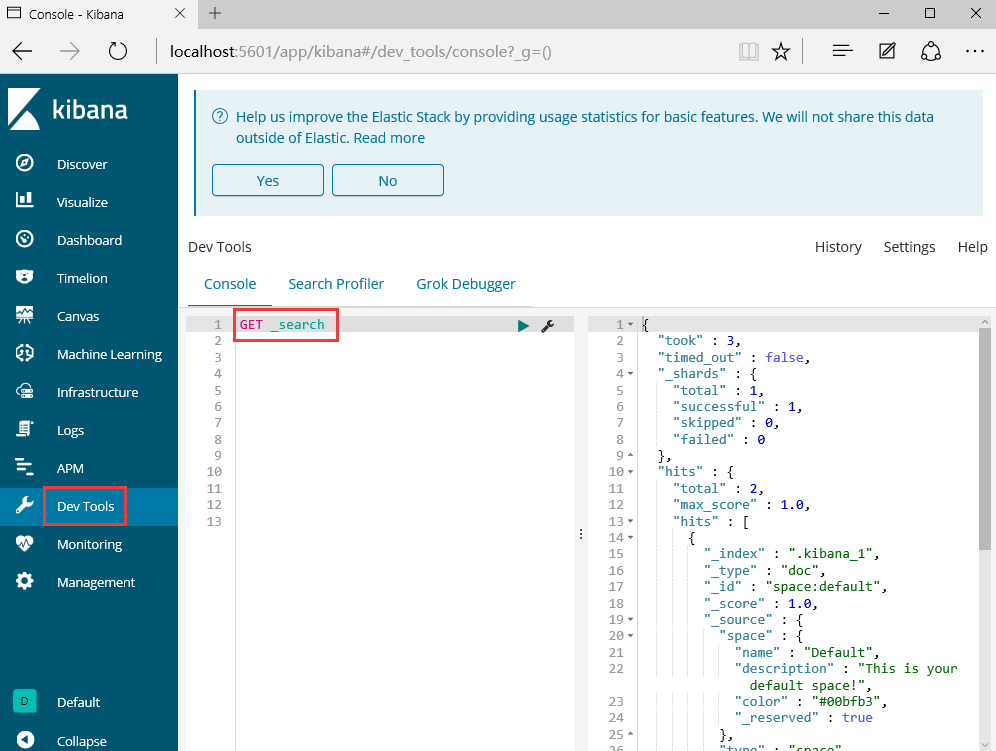Screen dimensions: 996x751
Task: Click the response pane vertical scrollbar
Action: [984, 438]
